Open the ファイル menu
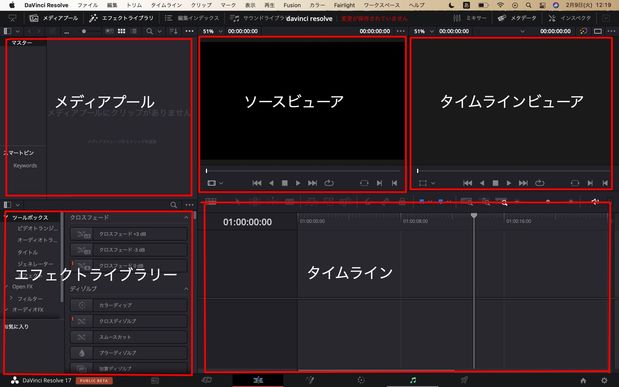This screenshot has width=619, height=387. point(87,5)
